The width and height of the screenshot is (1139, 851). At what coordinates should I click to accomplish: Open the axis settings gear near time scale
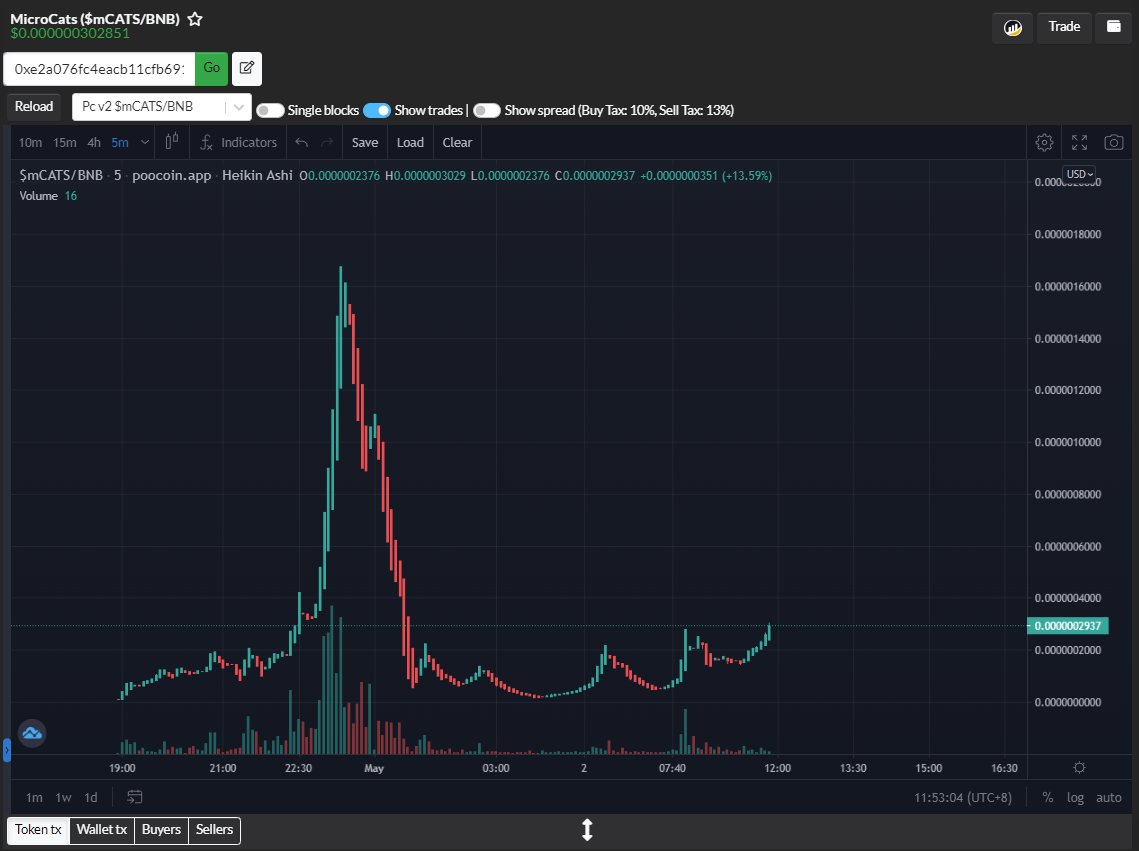point(1079,767)
